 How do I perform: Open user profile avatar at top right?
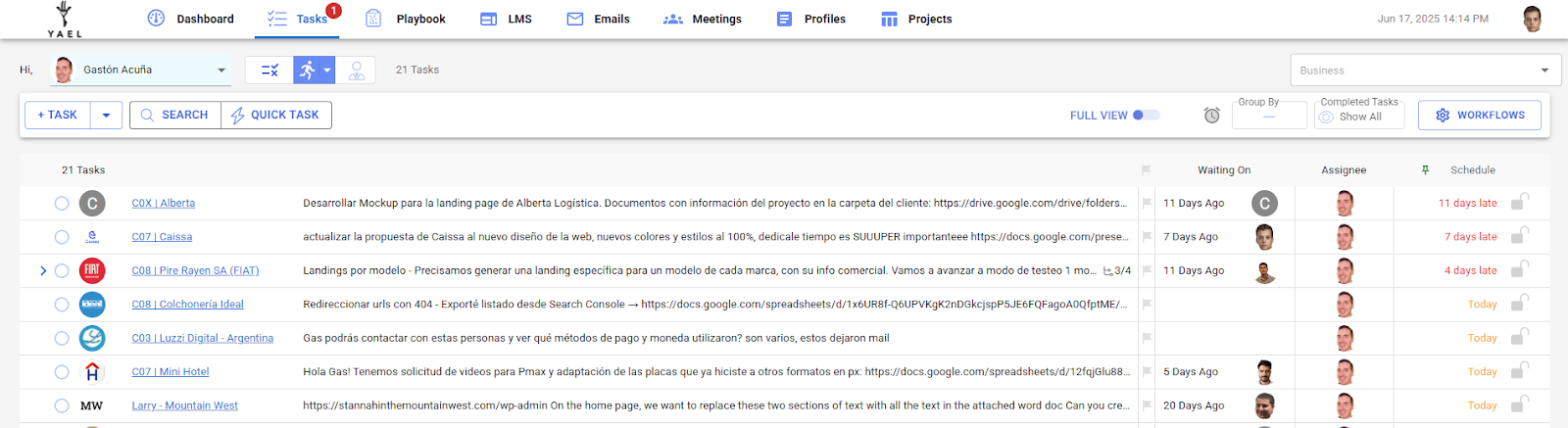(1533, 19)
